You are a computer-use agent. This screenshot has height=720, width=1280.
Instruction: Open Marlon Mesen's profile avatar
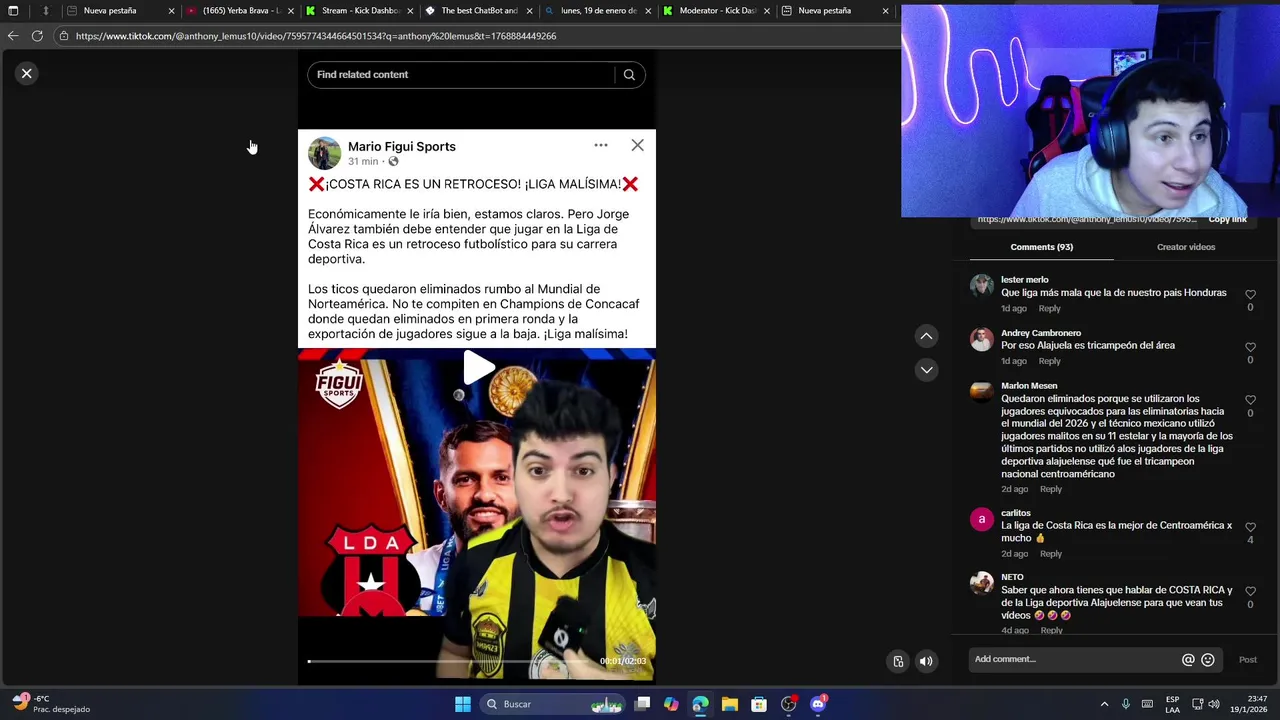tap(982, 392)
